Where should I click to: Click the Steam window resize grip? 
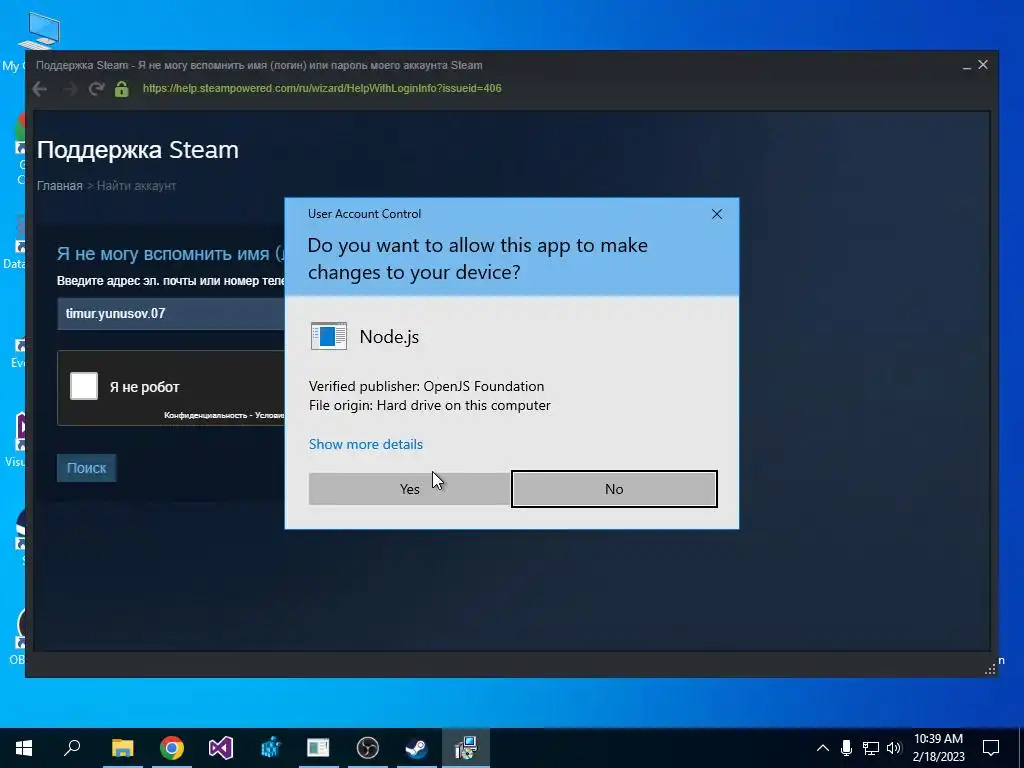990,669
